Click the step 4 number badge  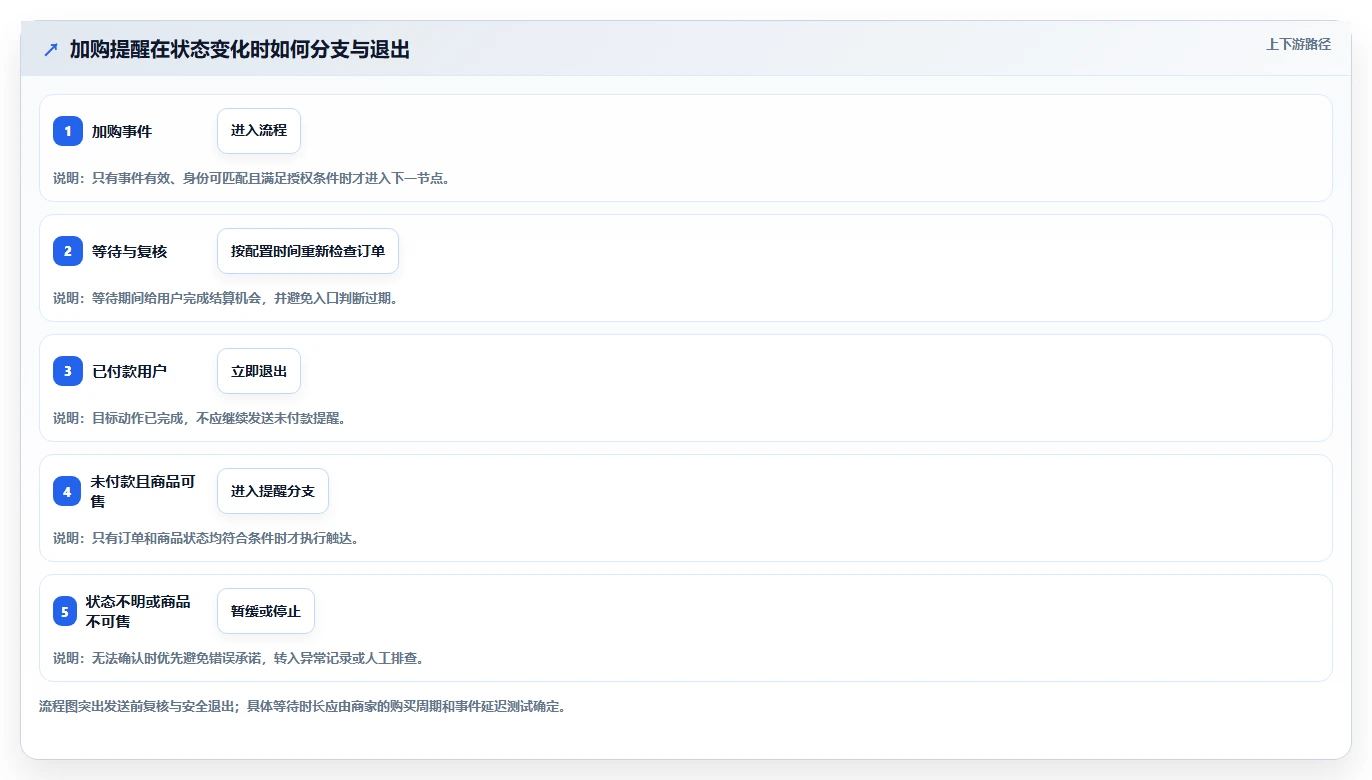67,491
